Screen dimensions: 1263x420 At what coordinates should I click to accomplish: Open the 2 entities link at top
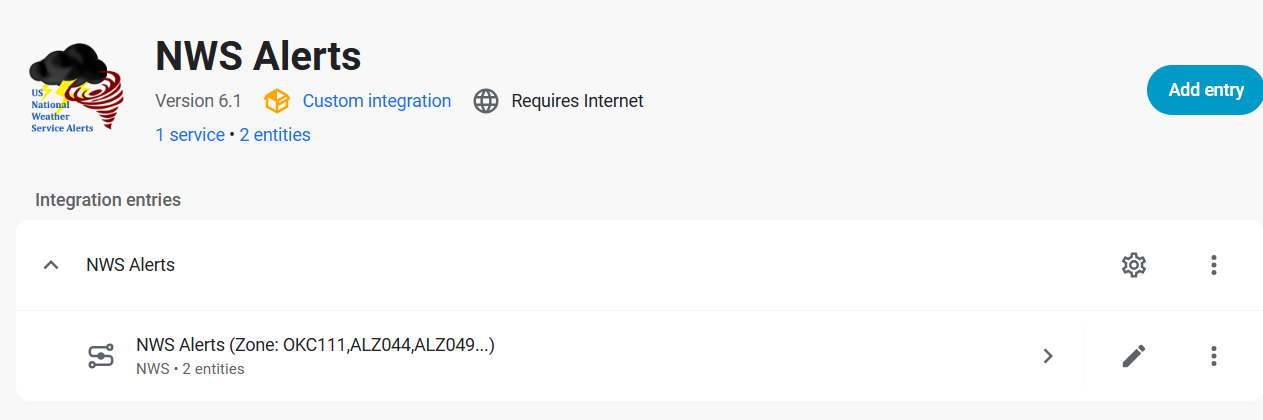point(275,135)
